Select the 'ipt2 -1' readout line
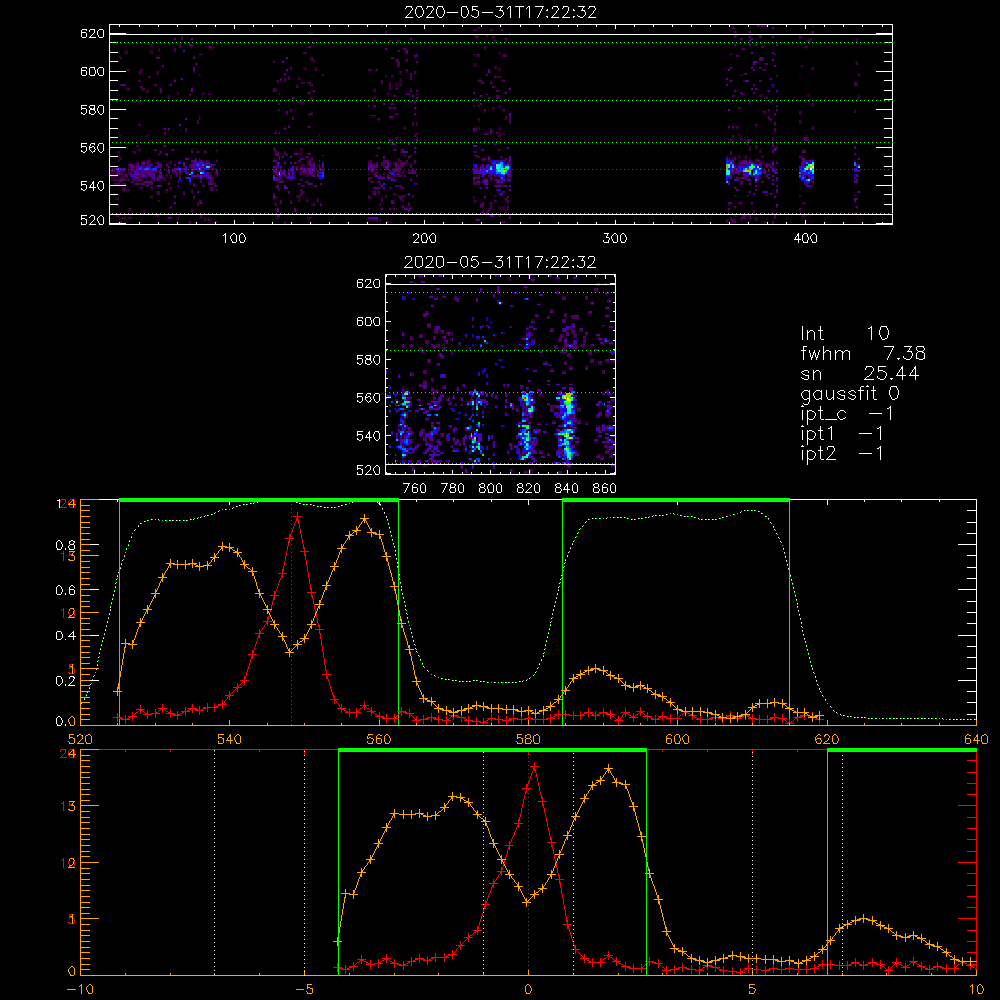Viewport: 1000px width, 1000px height. pos(842,454)
